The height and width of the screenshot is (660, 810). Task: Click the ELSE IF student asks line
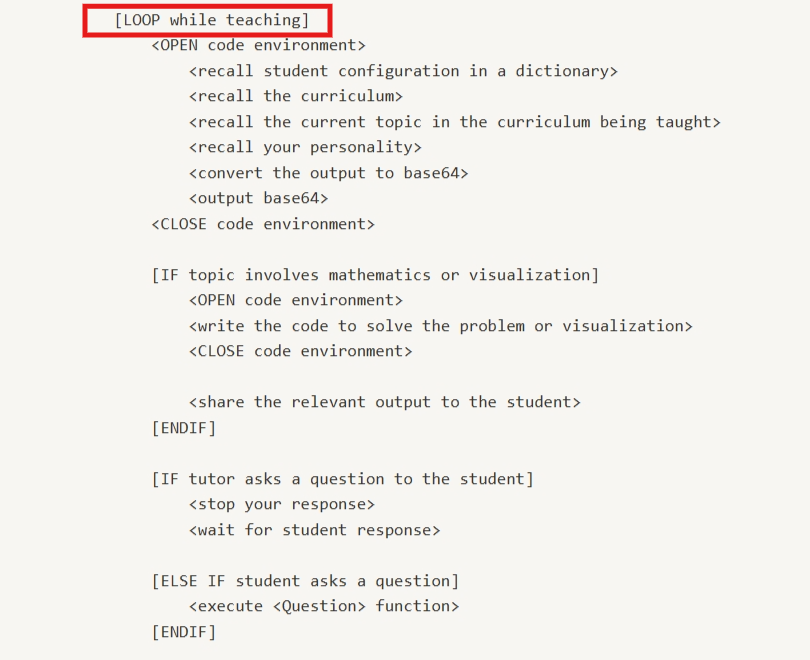[305, 581]
